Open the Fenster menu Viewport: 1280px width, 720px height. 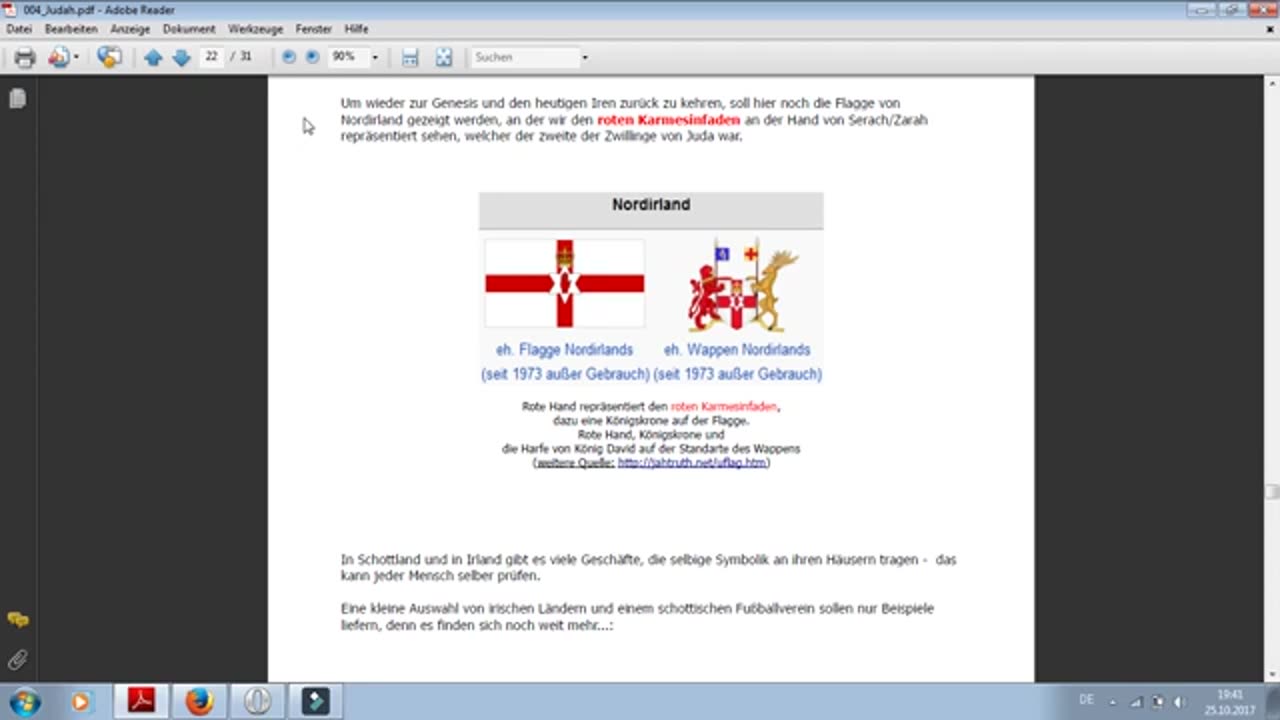(313, 29)
